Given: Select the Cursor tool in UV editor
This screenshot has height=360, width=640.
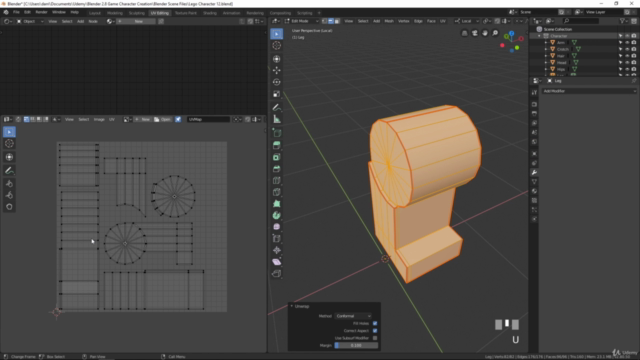Looking at the screenshot, I should click(9, 144).
